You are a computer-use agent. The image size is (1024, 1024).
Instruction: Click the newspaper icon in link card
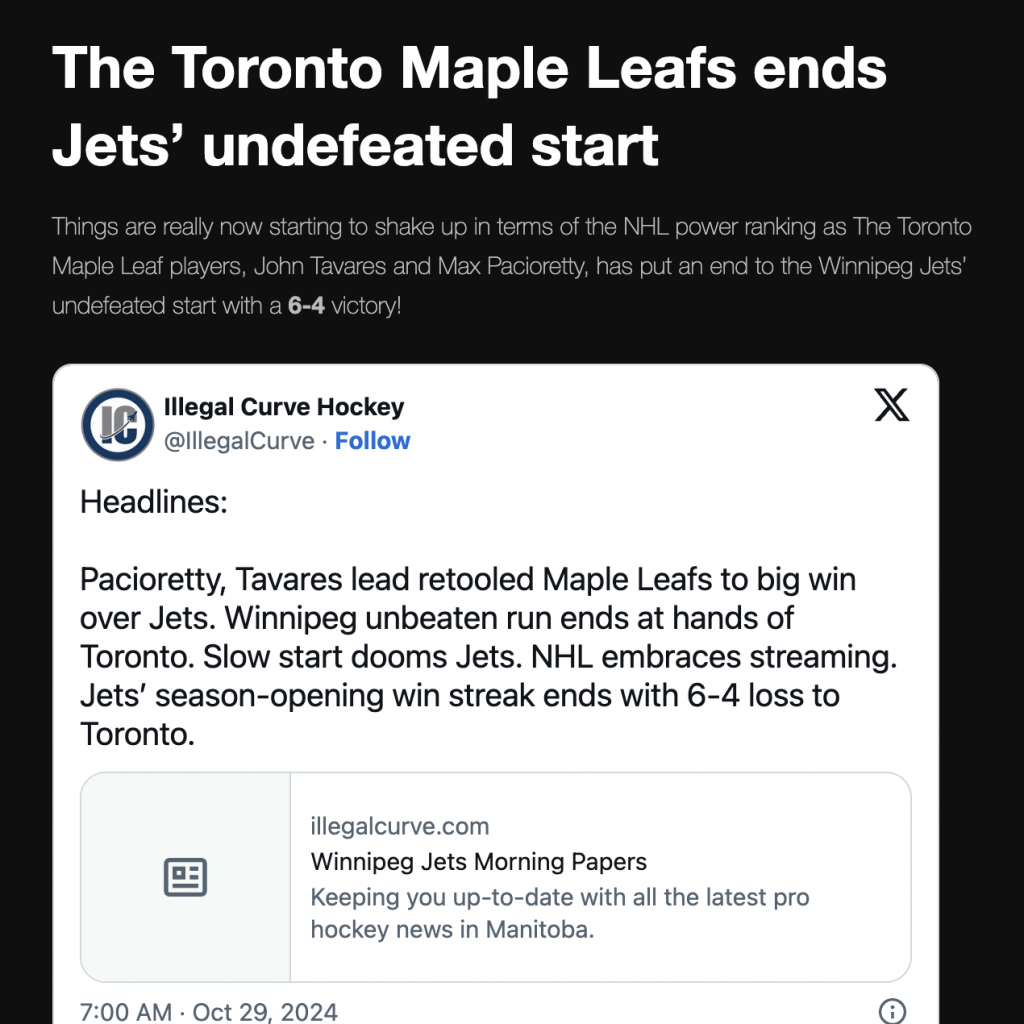click(x=185, y=877)
